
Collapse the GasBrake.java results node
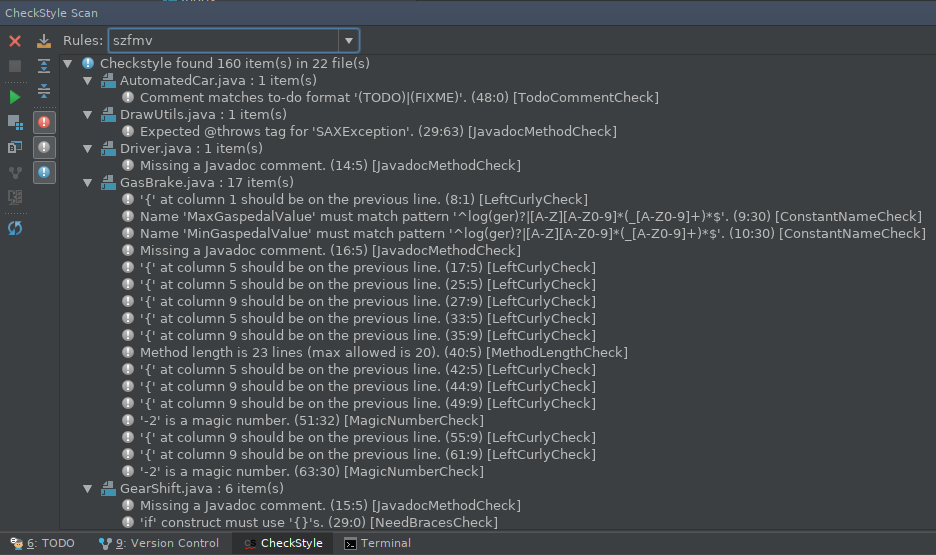(x=88, y=183)
